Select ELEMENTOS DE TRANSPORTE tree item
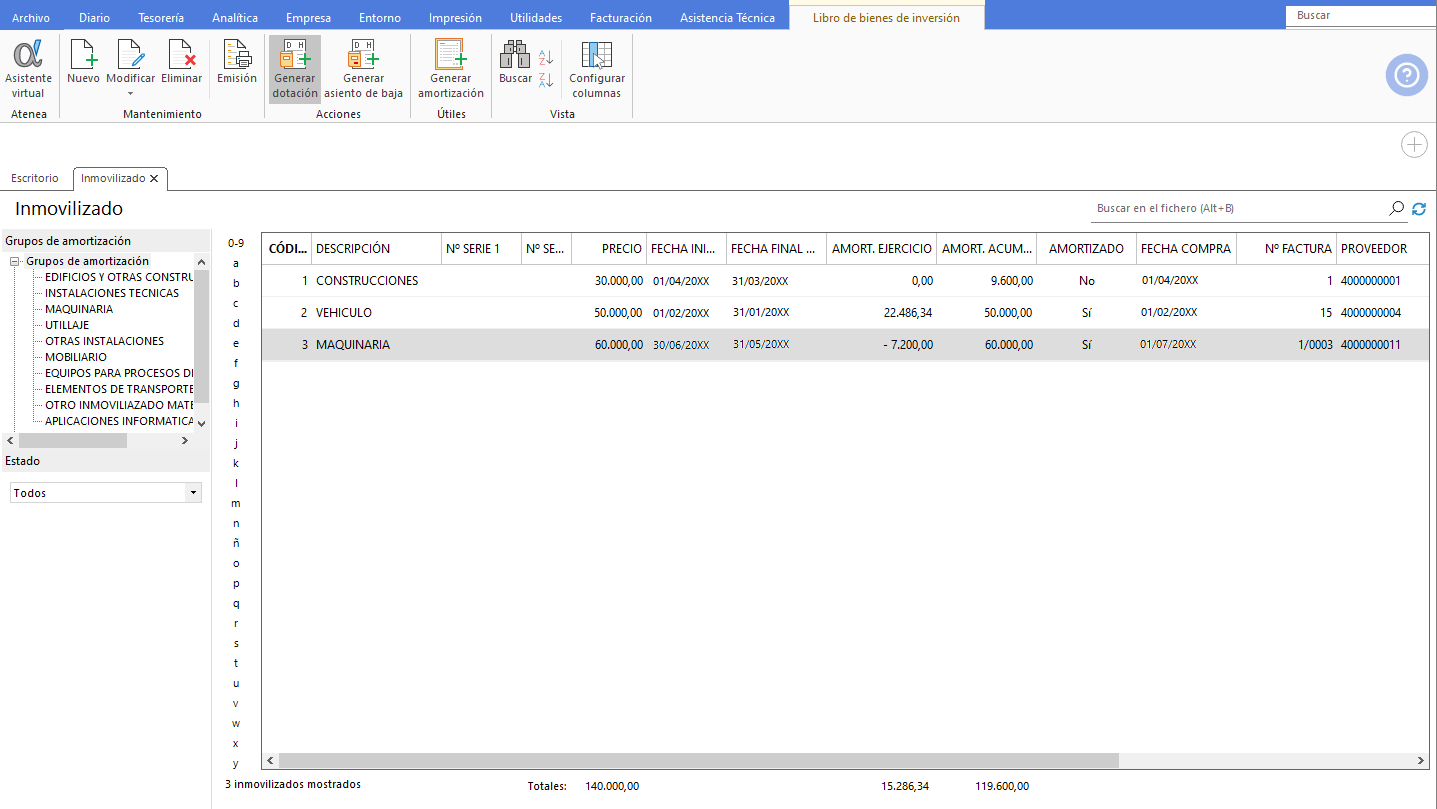1437x809 pixels. 119,389
